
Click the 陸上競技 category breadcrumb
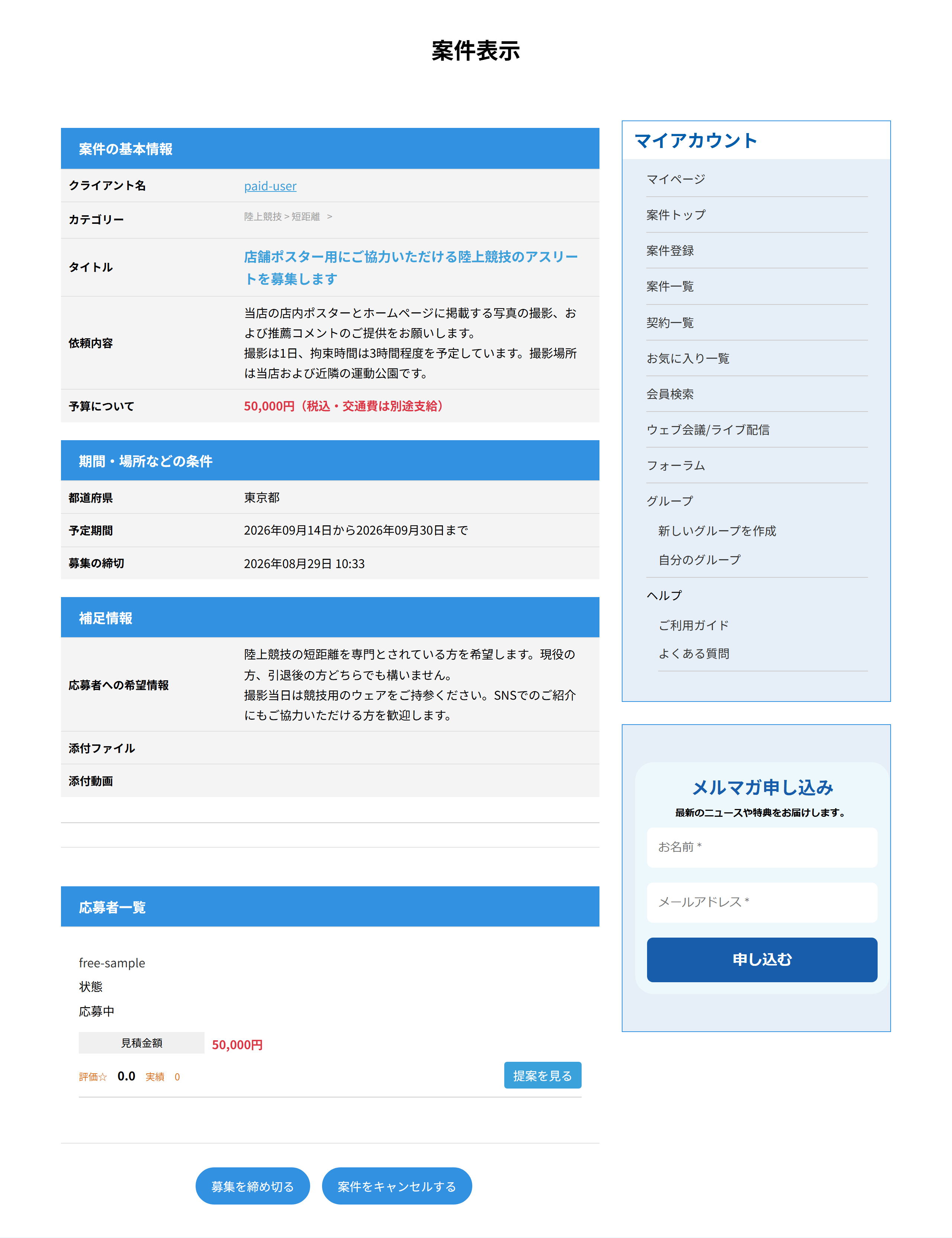[x=263, y=216]
